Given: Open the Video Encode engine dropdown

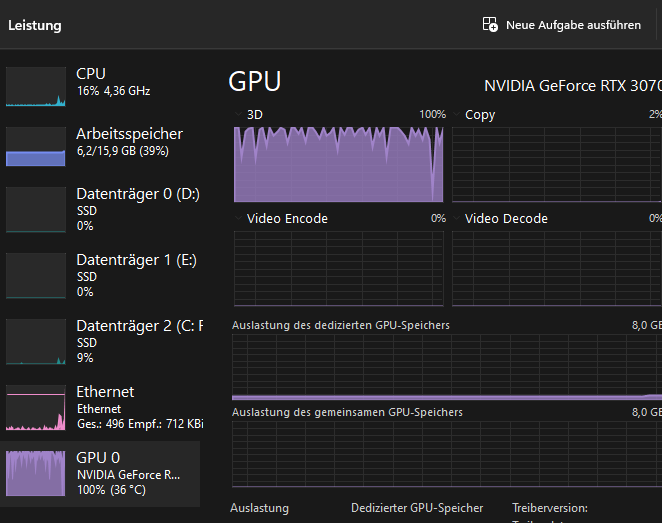Looking at the screenshot, I should [238, 219].
